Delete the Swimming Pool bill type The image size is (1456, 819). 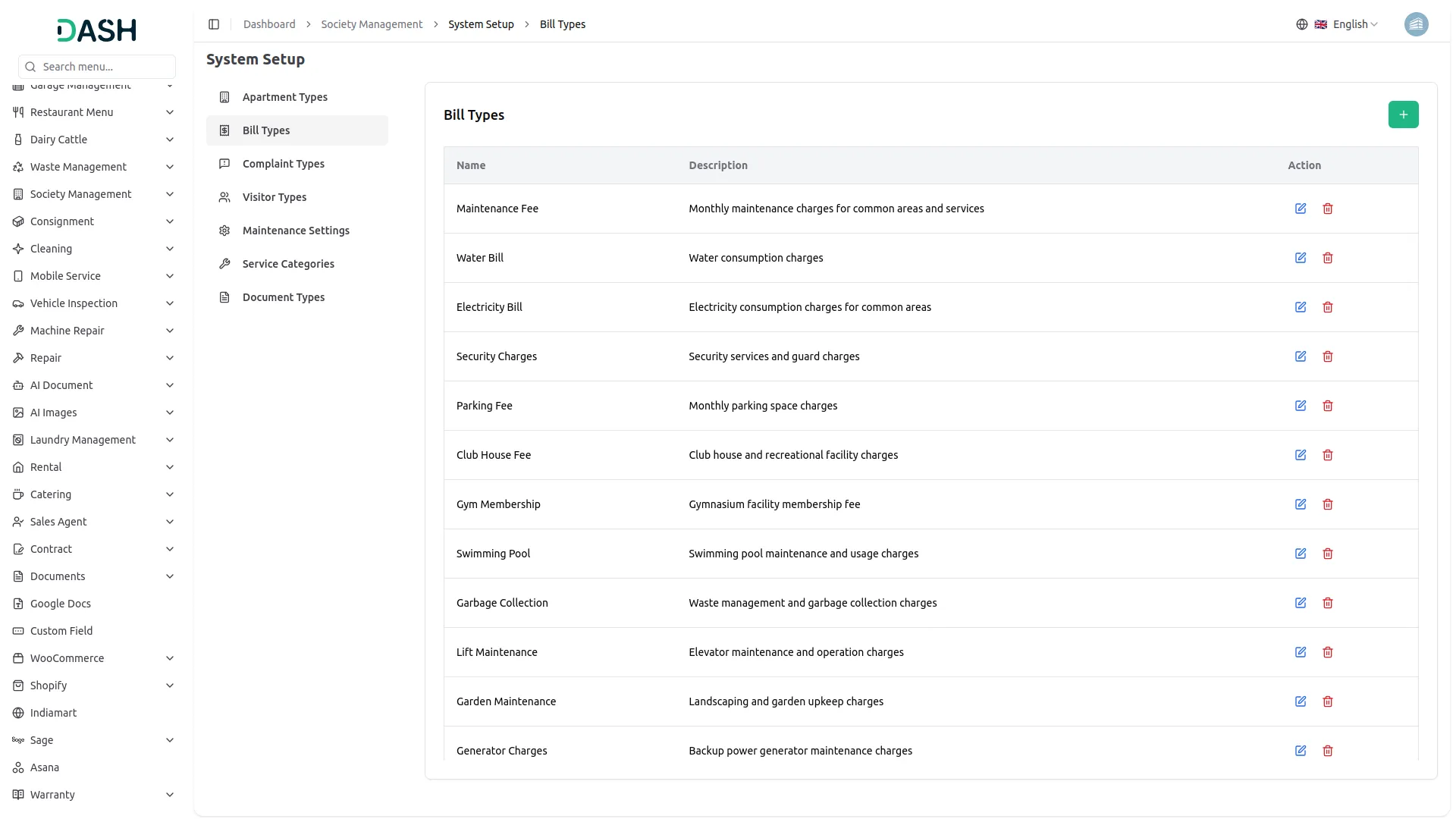tap(1327, 554)
